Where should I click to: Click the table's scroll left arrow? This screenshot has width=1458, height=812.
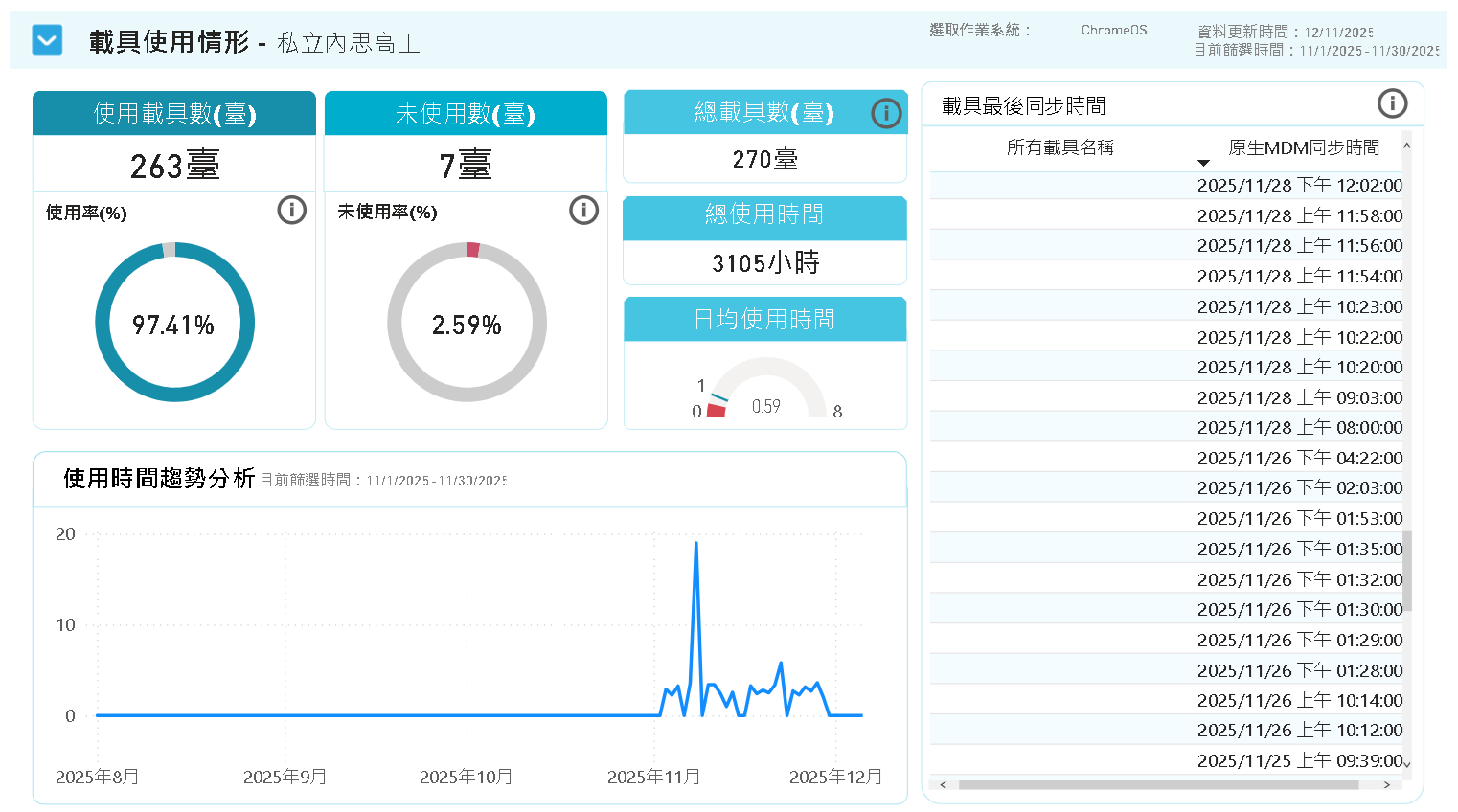[x=944, y=785]
